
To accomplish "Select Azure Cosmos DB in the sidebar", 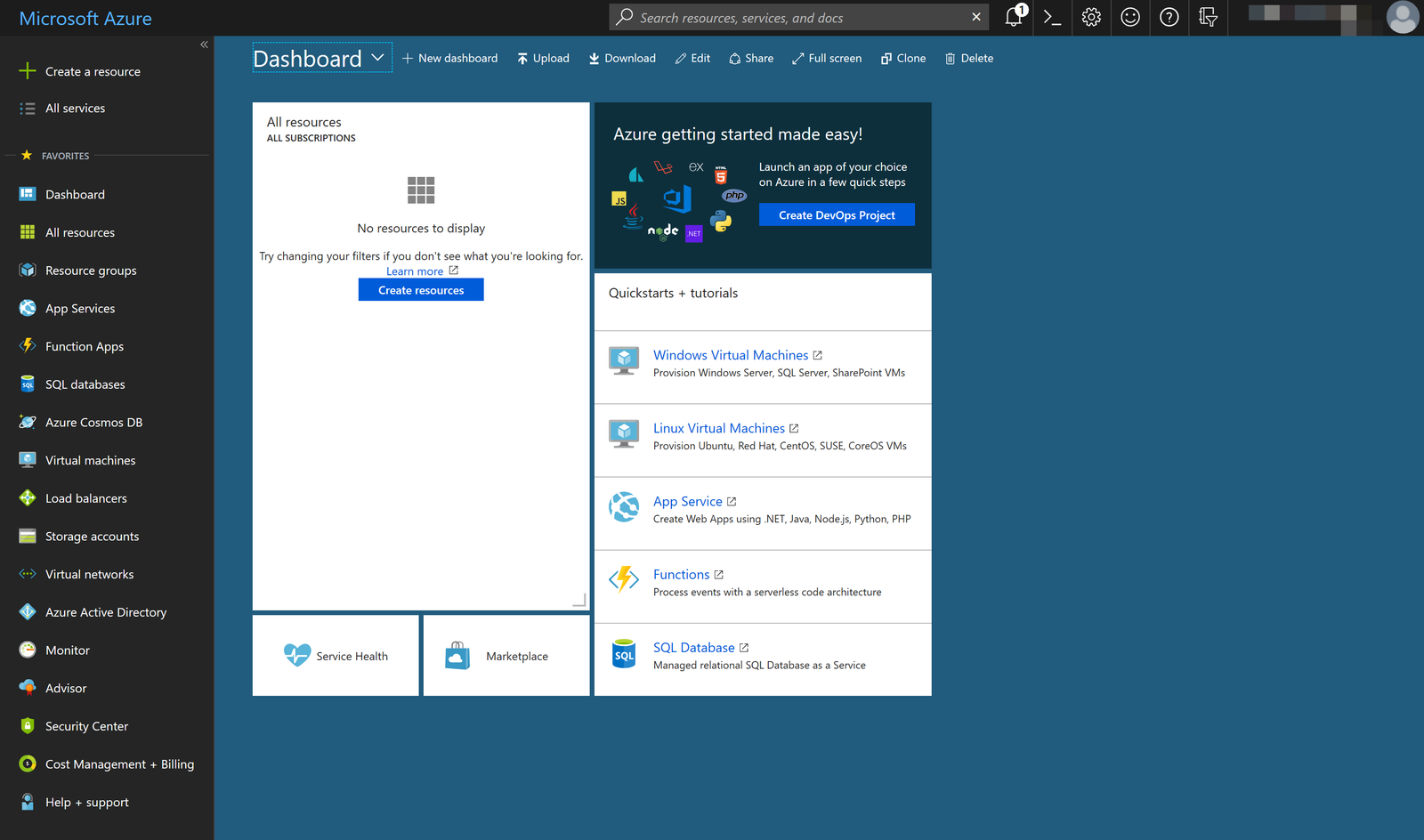I will 93,422.
